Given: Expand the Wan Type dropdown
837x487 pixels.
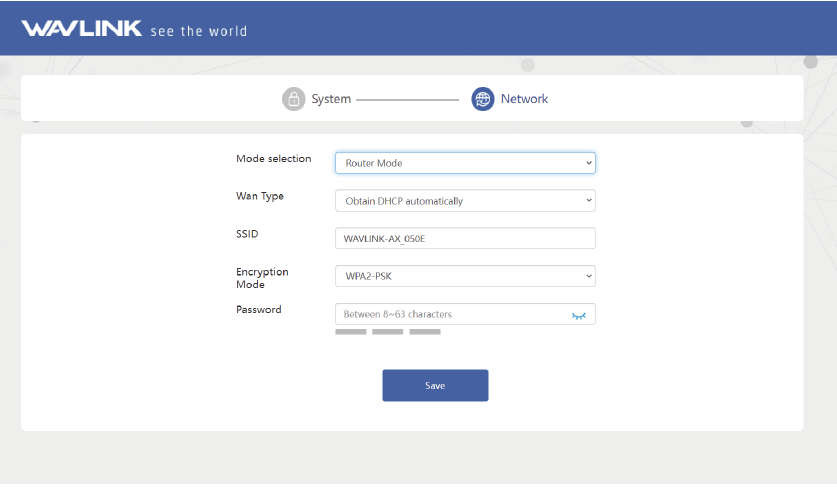Looking at the screenshot, I should (465, 201).
